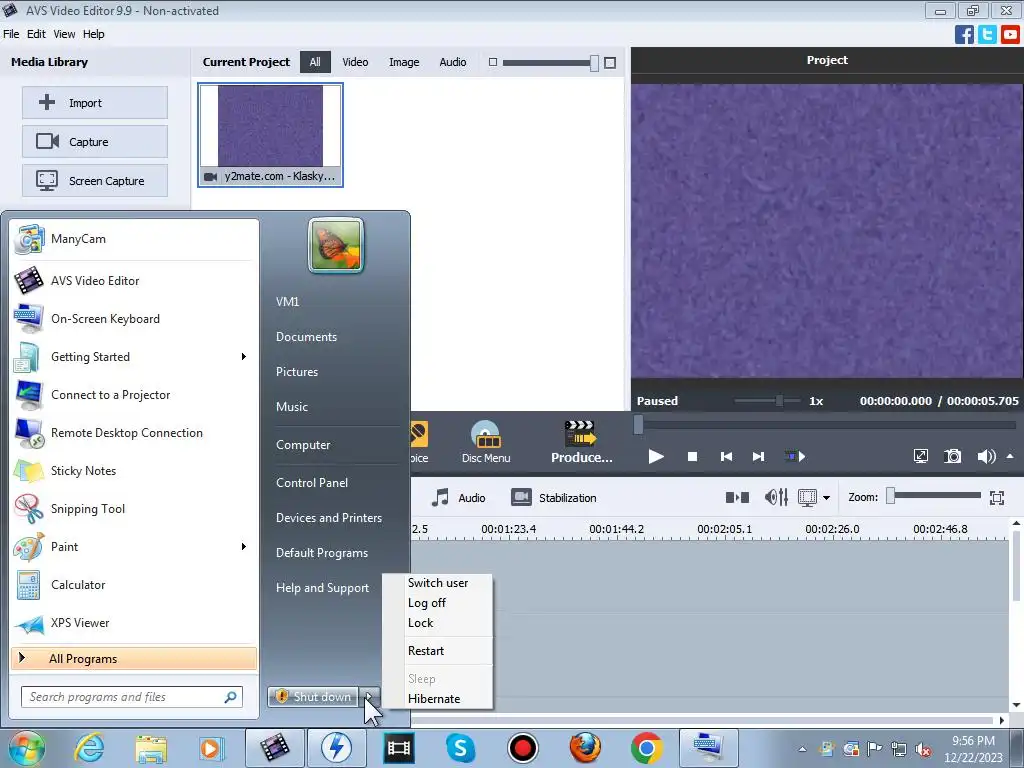Jump to the next frame
The image size is (1024, 768).
758,456
